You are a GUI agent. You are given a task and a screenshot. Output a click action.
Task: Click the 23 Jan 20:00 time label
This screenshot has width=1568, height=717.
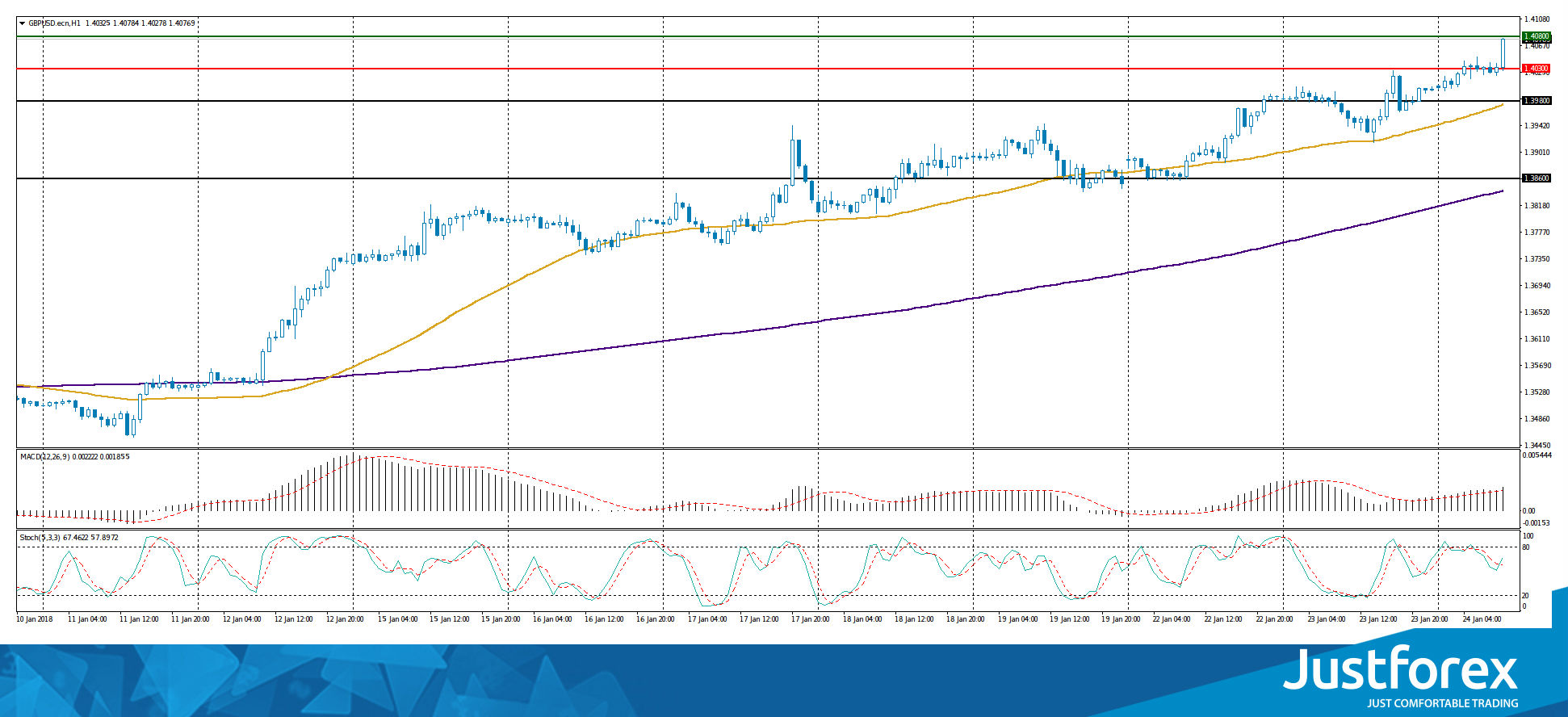pyautogui.click(x=1430, y=619)
